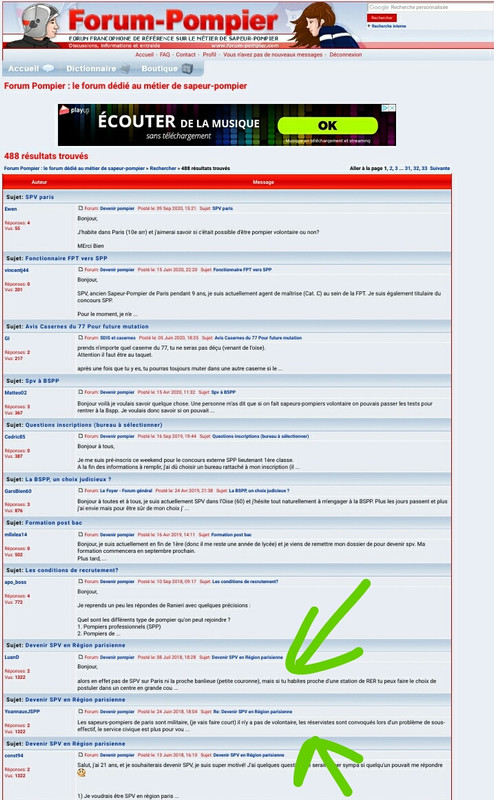This screenshot has width=494, height=800.
Task: Open the post icon in GarsBien60's result row
Action: (x=80, y=490)
